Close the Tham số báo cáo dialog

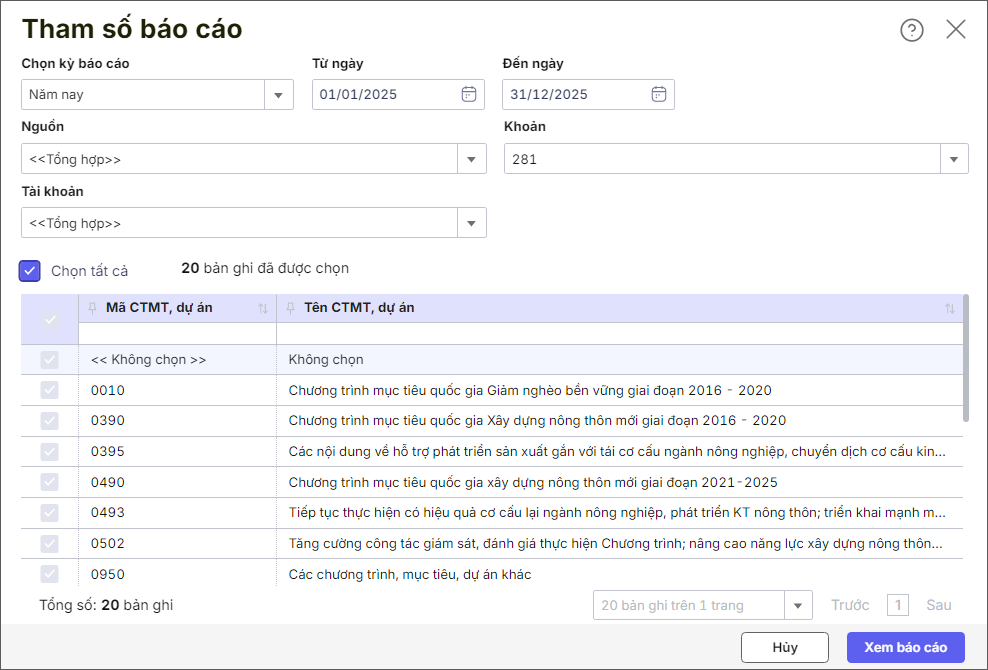click(956, 29)
